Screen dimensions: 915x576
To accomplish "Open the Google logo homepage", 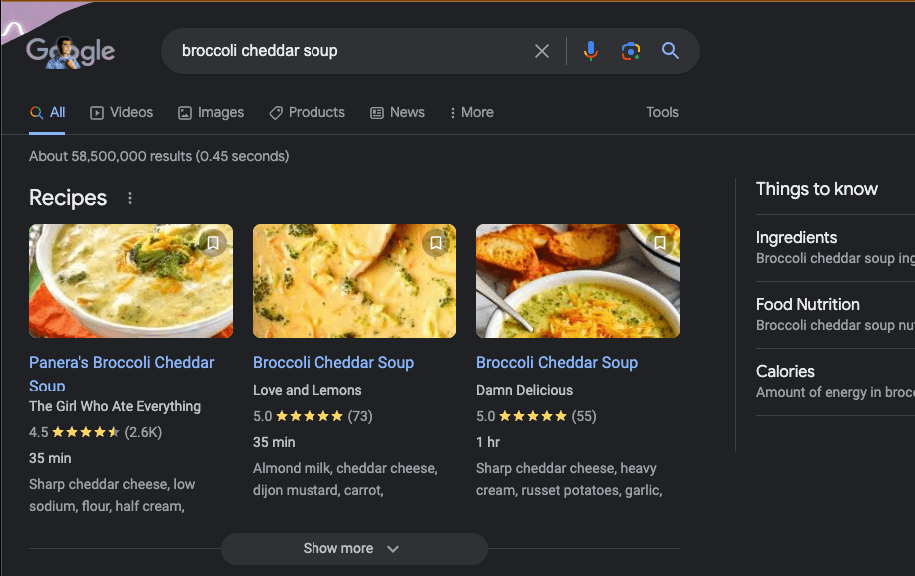I will tap(71, 51).
